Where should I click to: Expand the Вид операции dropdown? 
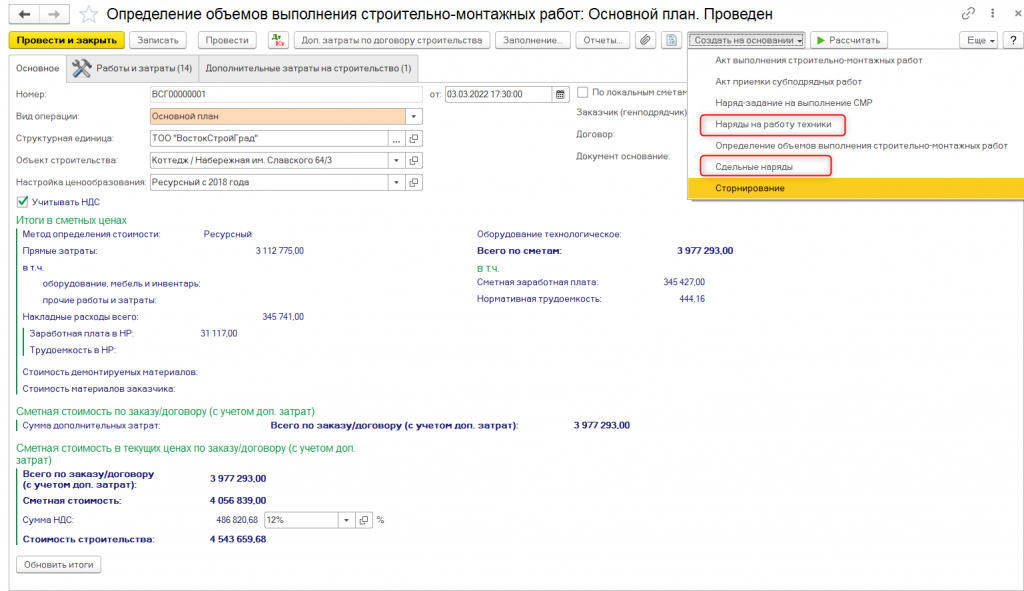click(x=413, y=116)
